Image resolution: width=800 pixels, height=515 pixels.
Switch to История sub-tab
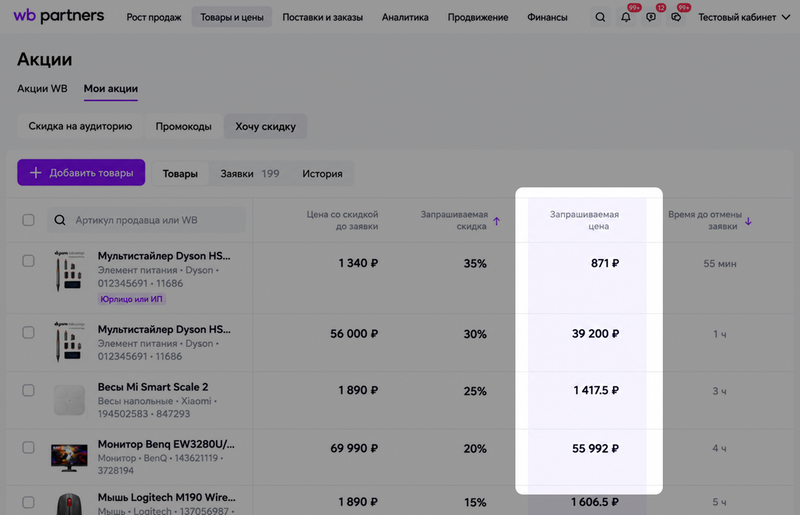point(322,174)
